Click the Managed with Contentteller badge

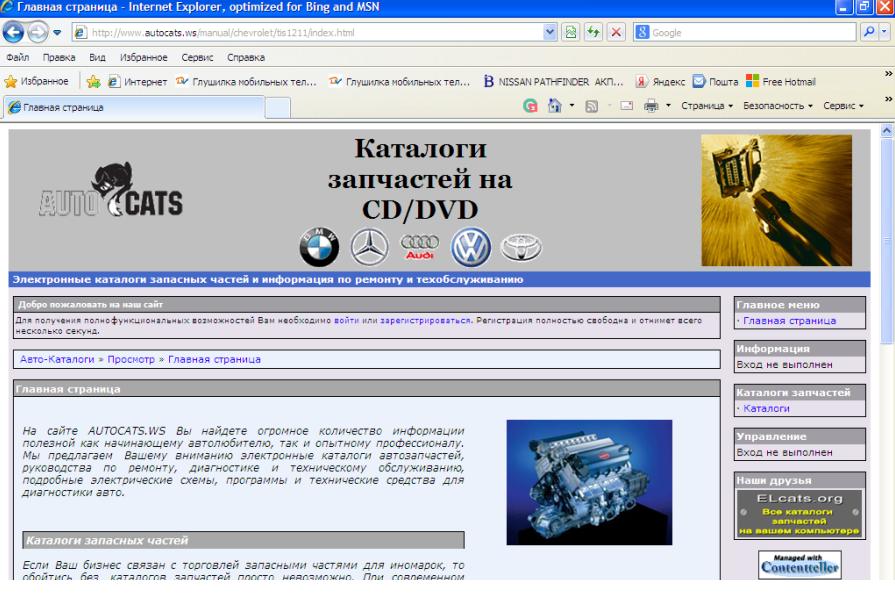799,564
